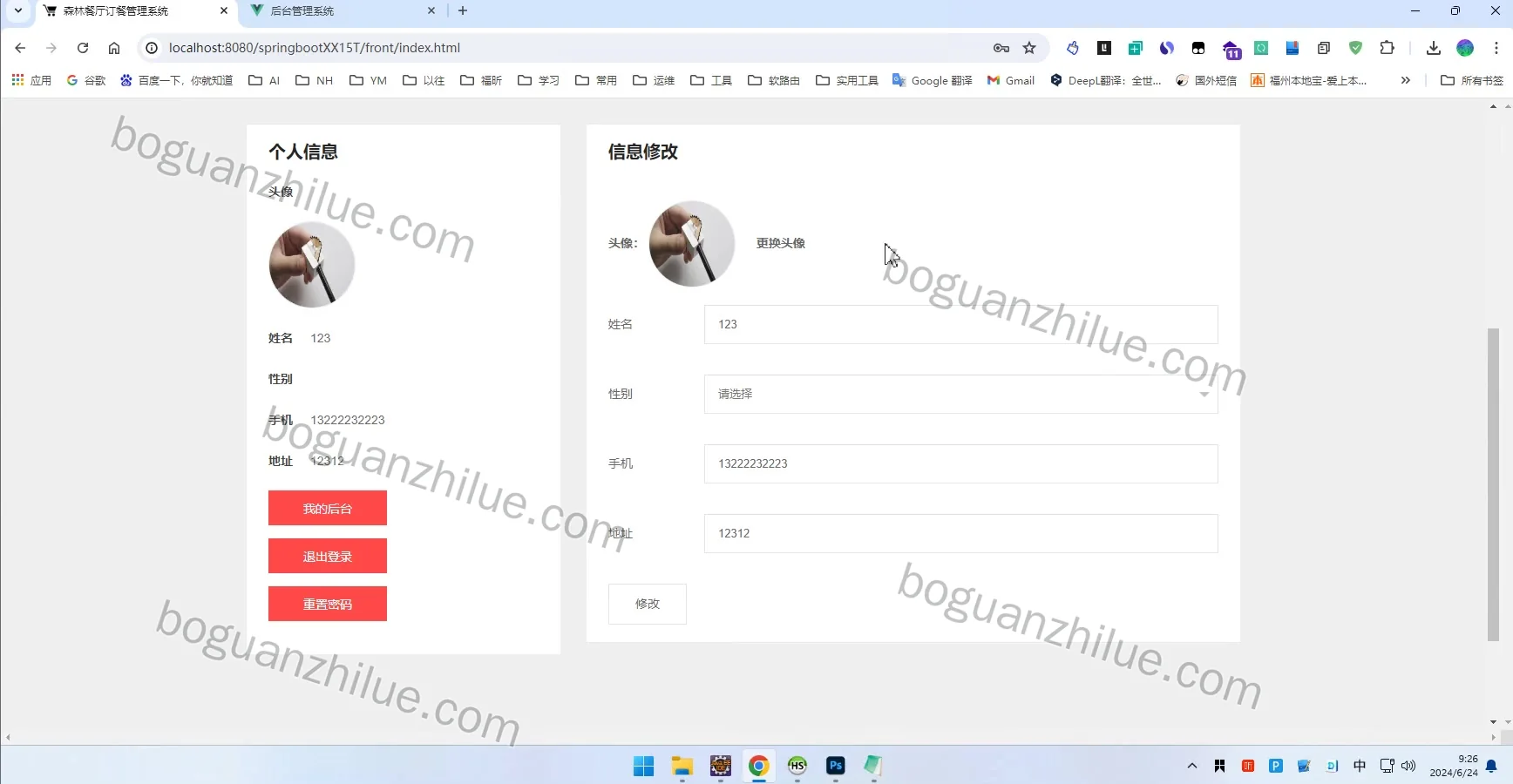The width and height of the screenshot is (1513, 784).
Task: Bookmark this page with star icon
Action: tap(1029, 48)
